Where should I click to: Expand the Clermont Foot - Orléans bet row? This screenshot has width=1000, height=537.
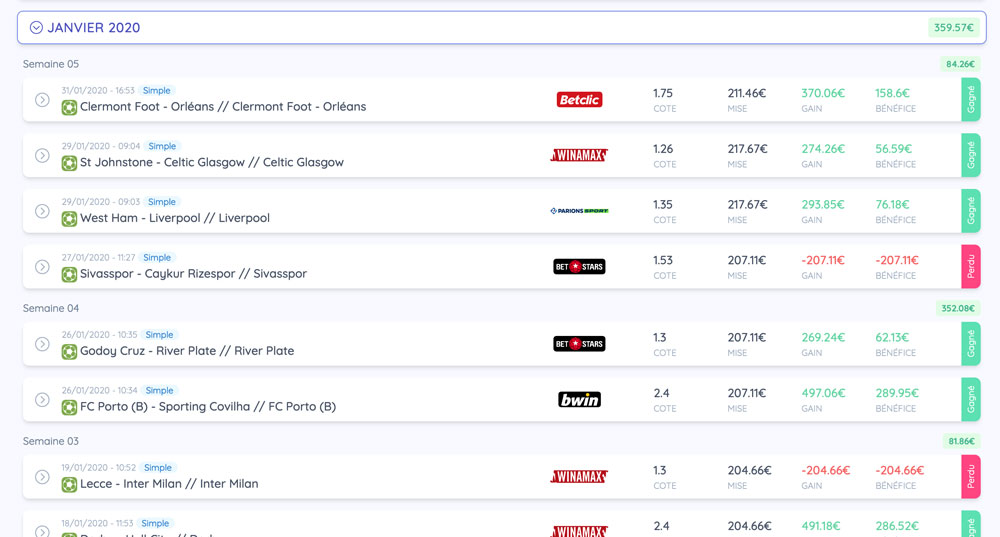[x=42, y=100]
